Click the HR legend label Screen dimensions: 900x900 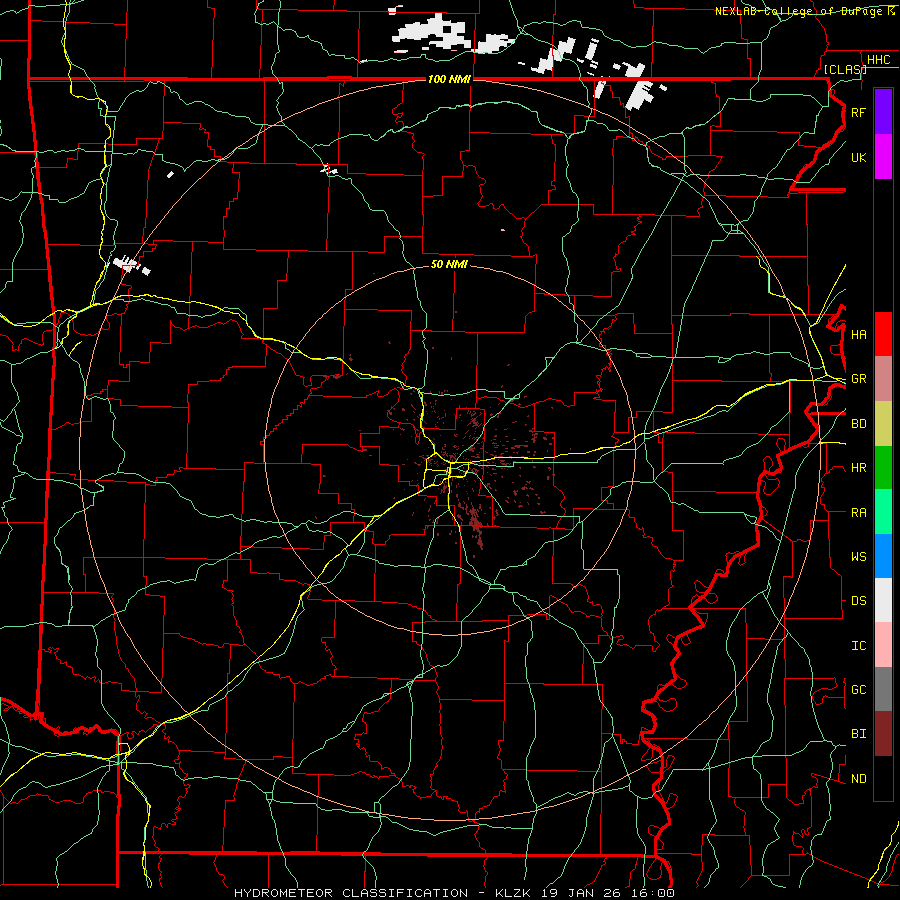pyautogui.click(x=858, y=468)
